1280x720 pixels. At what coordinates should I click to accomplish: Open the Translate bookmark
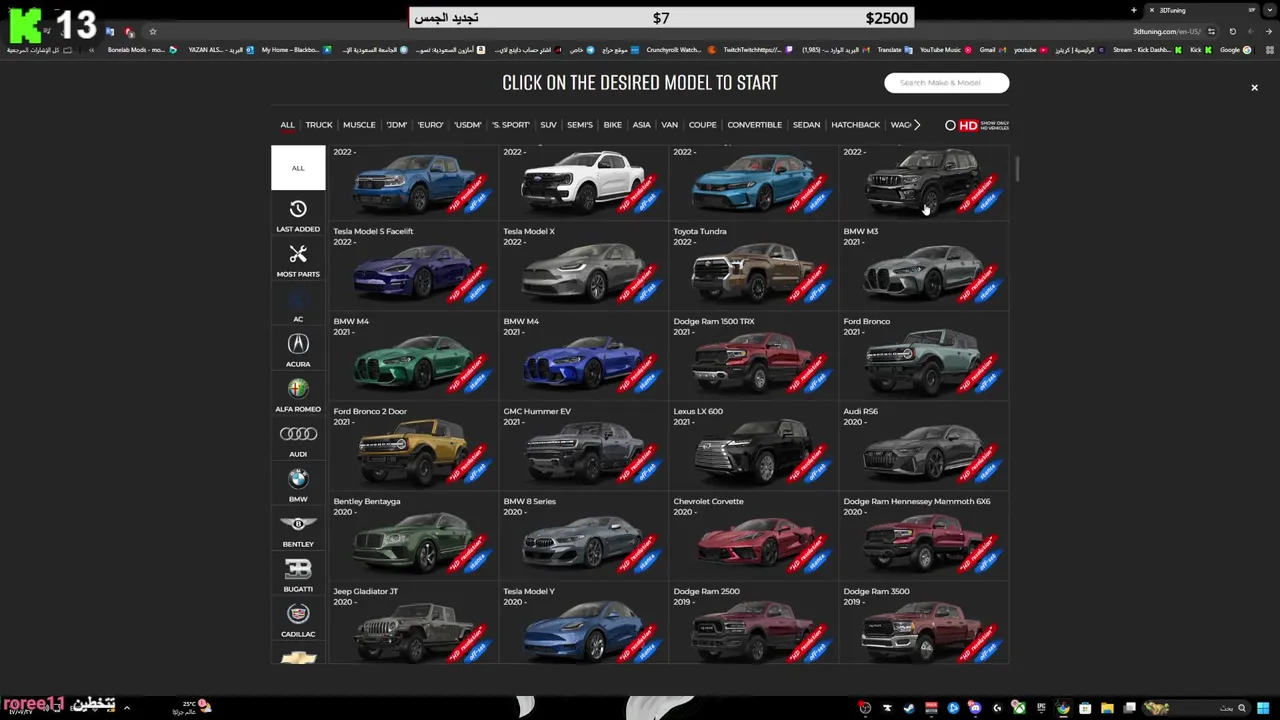894,50
